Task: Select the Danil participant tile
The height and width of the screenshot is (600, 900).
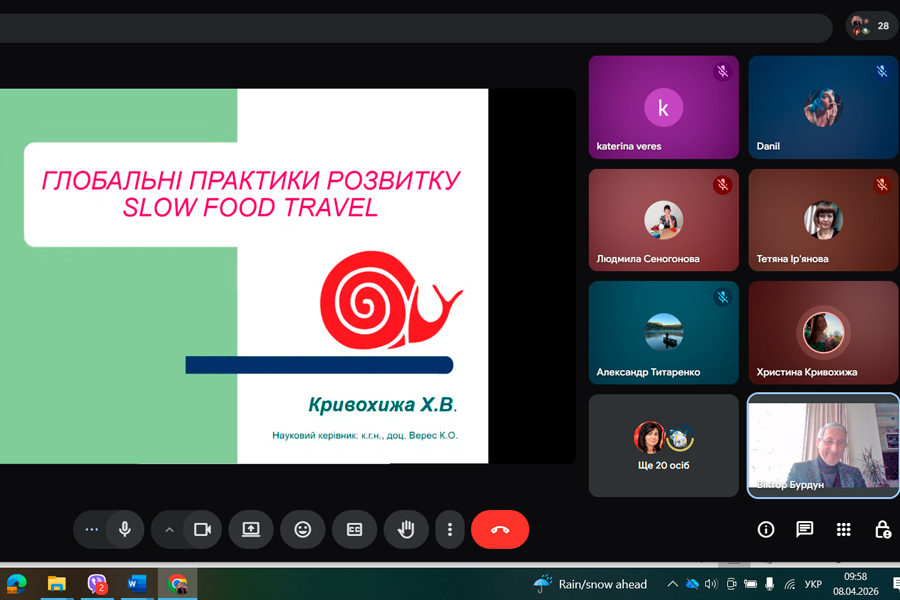Action: [x=823, y=107]
